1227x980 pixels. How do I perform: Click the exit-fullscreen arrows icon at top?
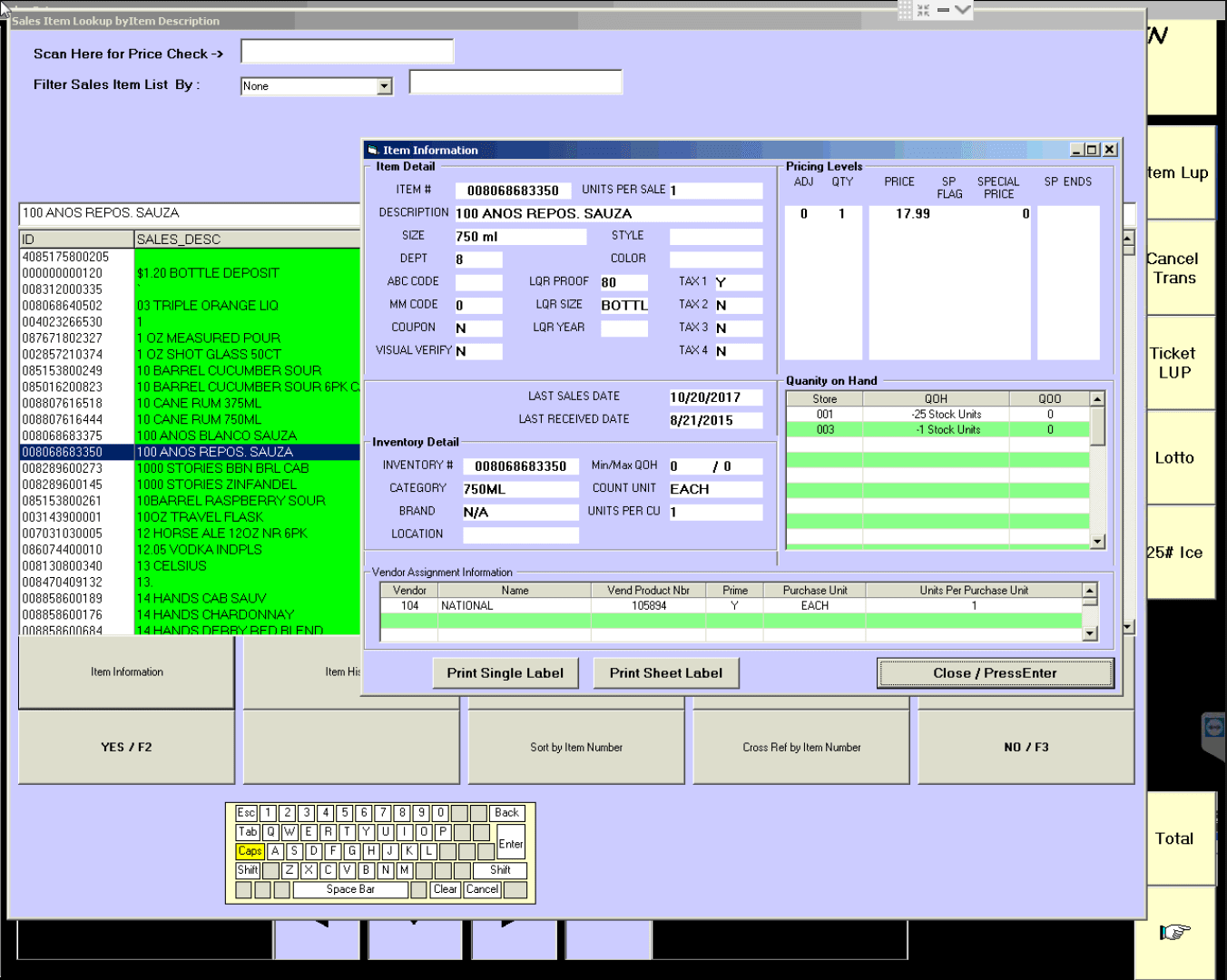pyautogui.click(x=923, y=10)
